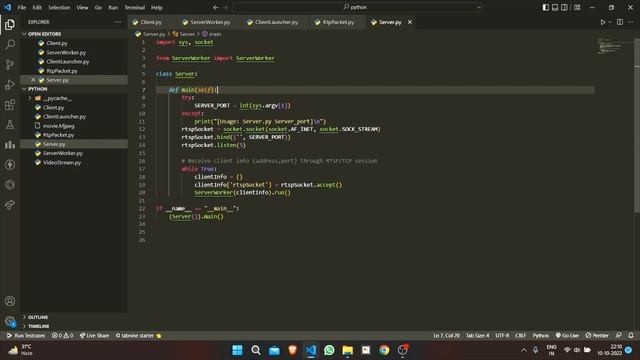
Task: Open the Explorer view in activity bar
Action: [10, 24]
